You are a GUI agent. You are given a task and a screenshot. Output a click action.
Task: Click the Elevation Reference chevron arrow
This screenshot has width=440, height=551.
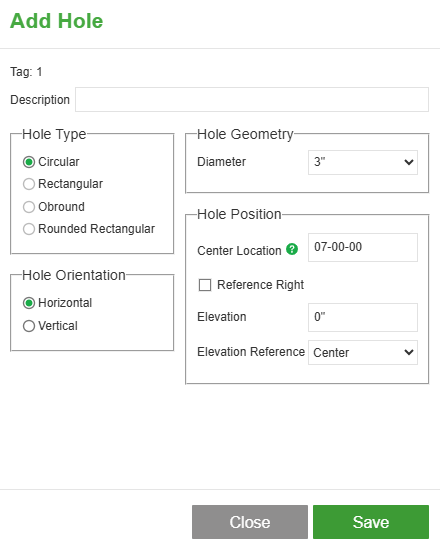pyautogui.click(x=408, y=352)
